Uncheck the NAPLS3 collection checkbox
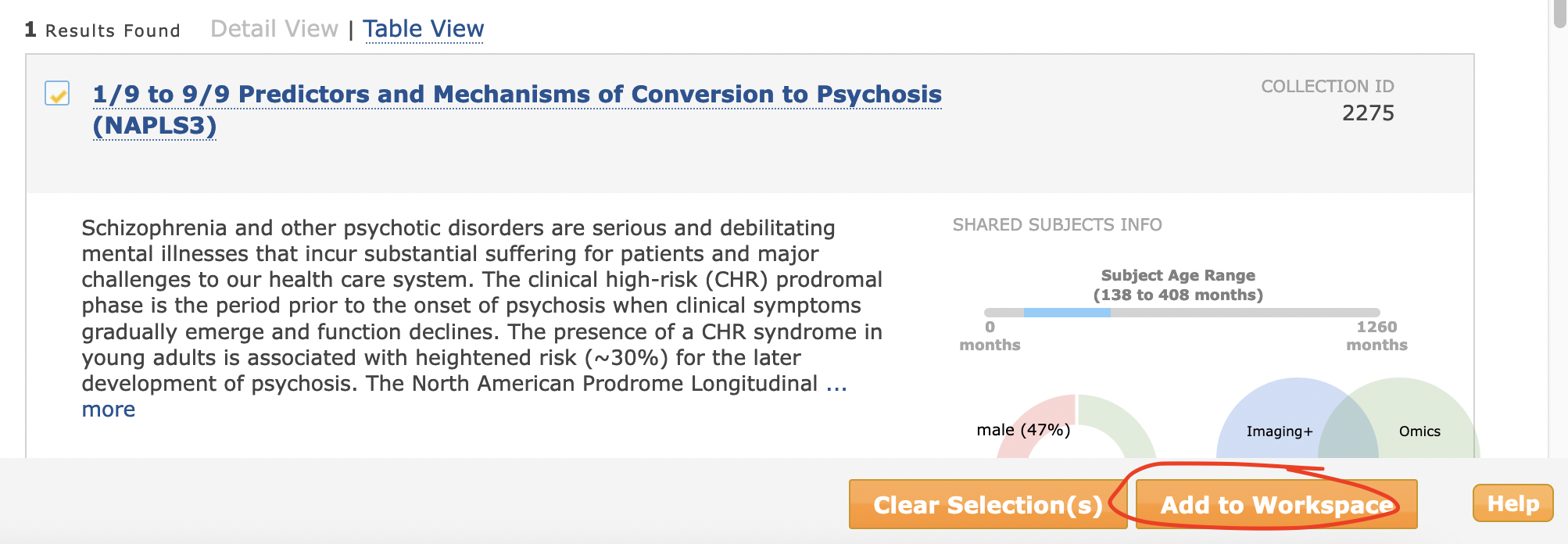The width and height of the screenshot is (1568, 544). click(x=57, y=93)
